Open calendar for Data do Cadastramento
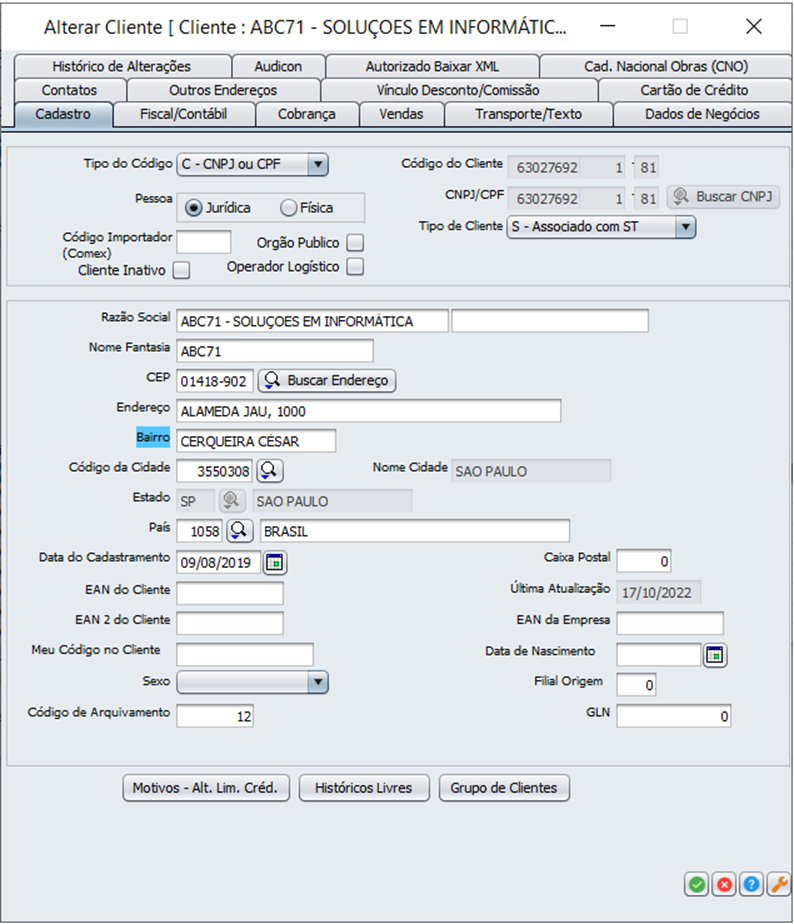The image size is (794, 924). pyautogui.click(x=275, y=563)
